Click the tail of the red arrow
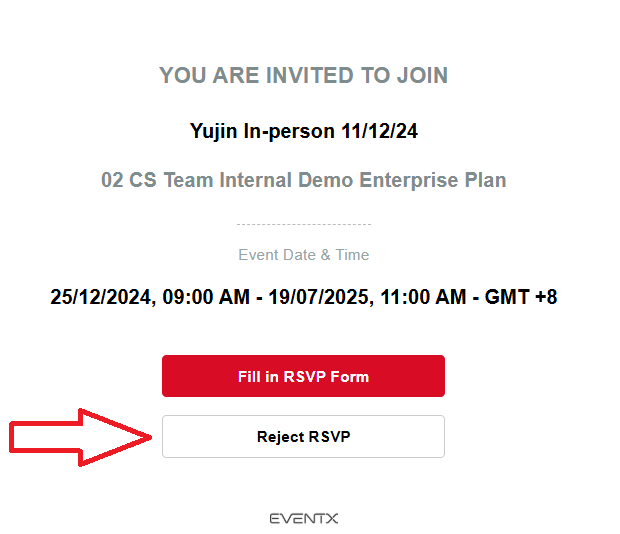The width and height of the screenshot is (620, 534). 45,437
